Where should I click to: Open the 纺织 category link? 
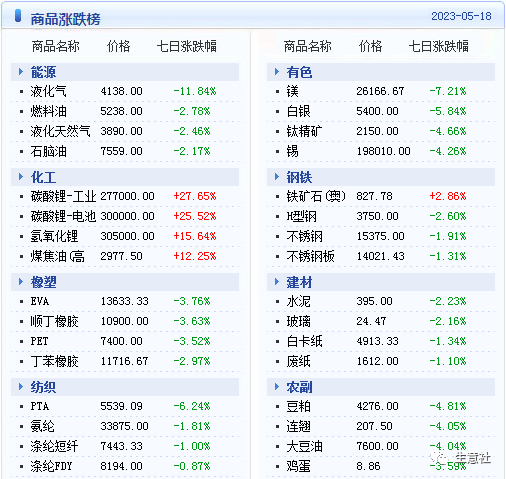(43, 387)
